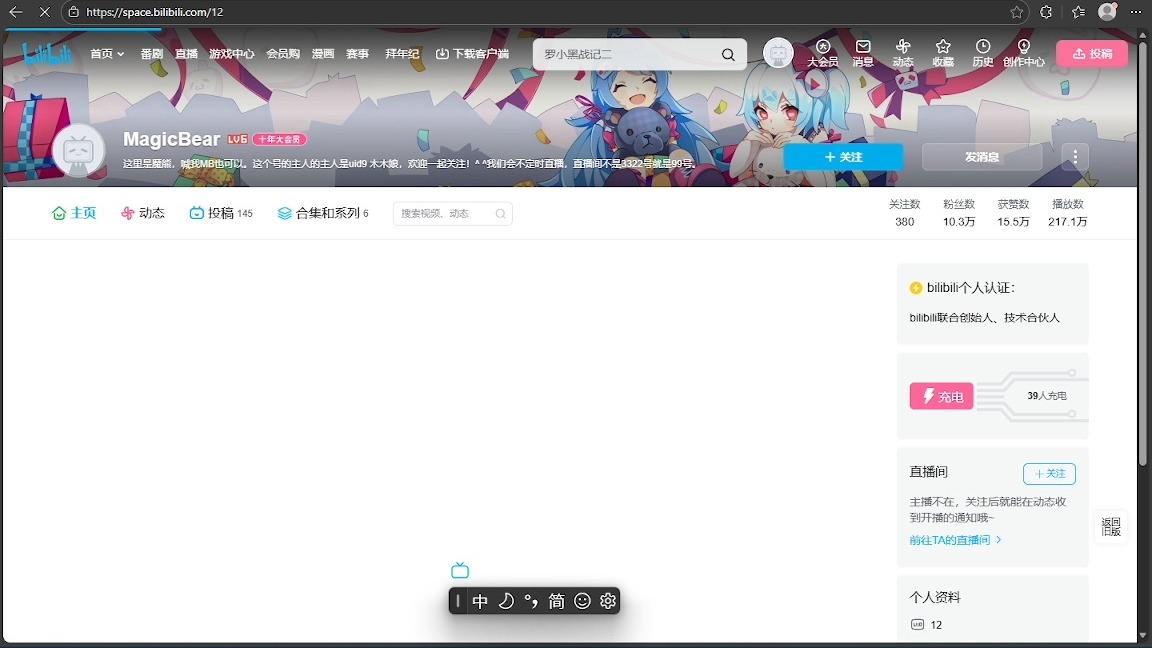Image resolution: width=1152 pixels, height=648 pixels.
Task: Toggle IME punctuation mode
Action: (x=531, y=602)
